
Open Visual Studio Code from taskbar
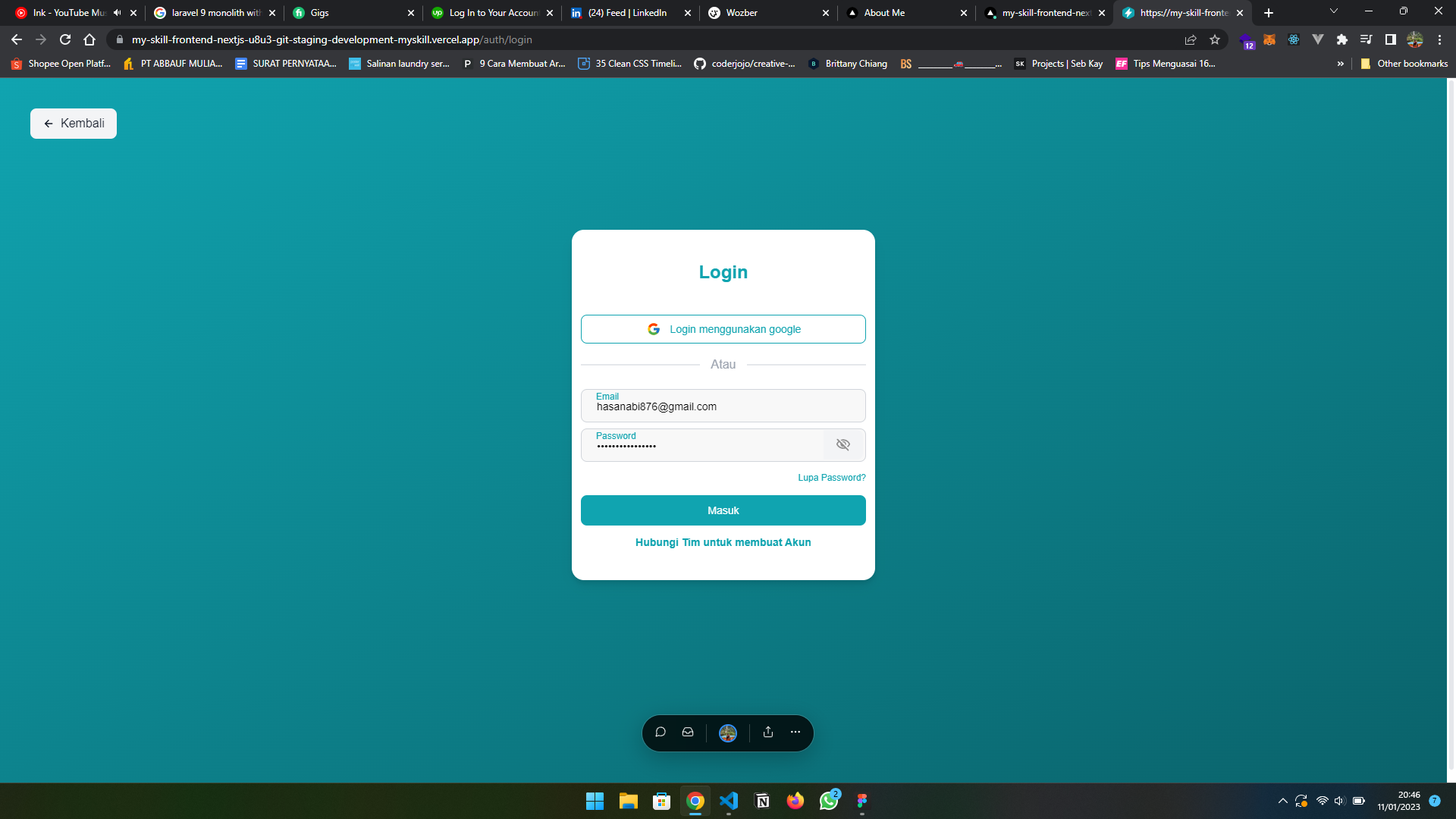[729, 801]
